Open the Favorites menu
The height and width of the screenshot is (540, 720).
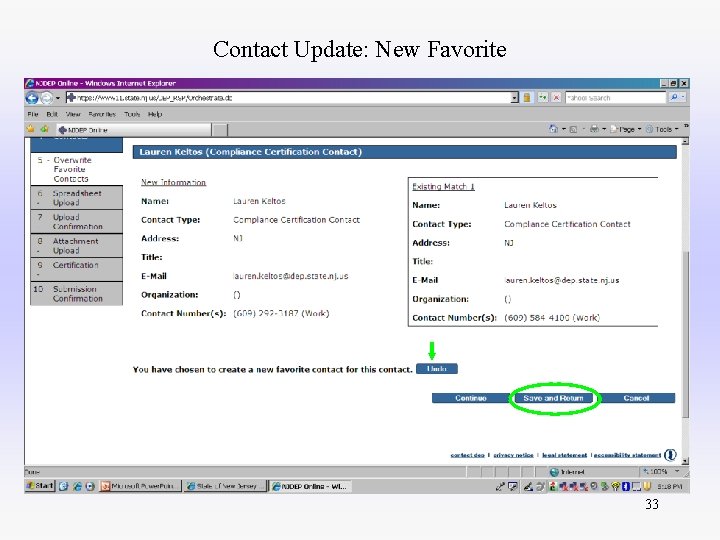102,114
